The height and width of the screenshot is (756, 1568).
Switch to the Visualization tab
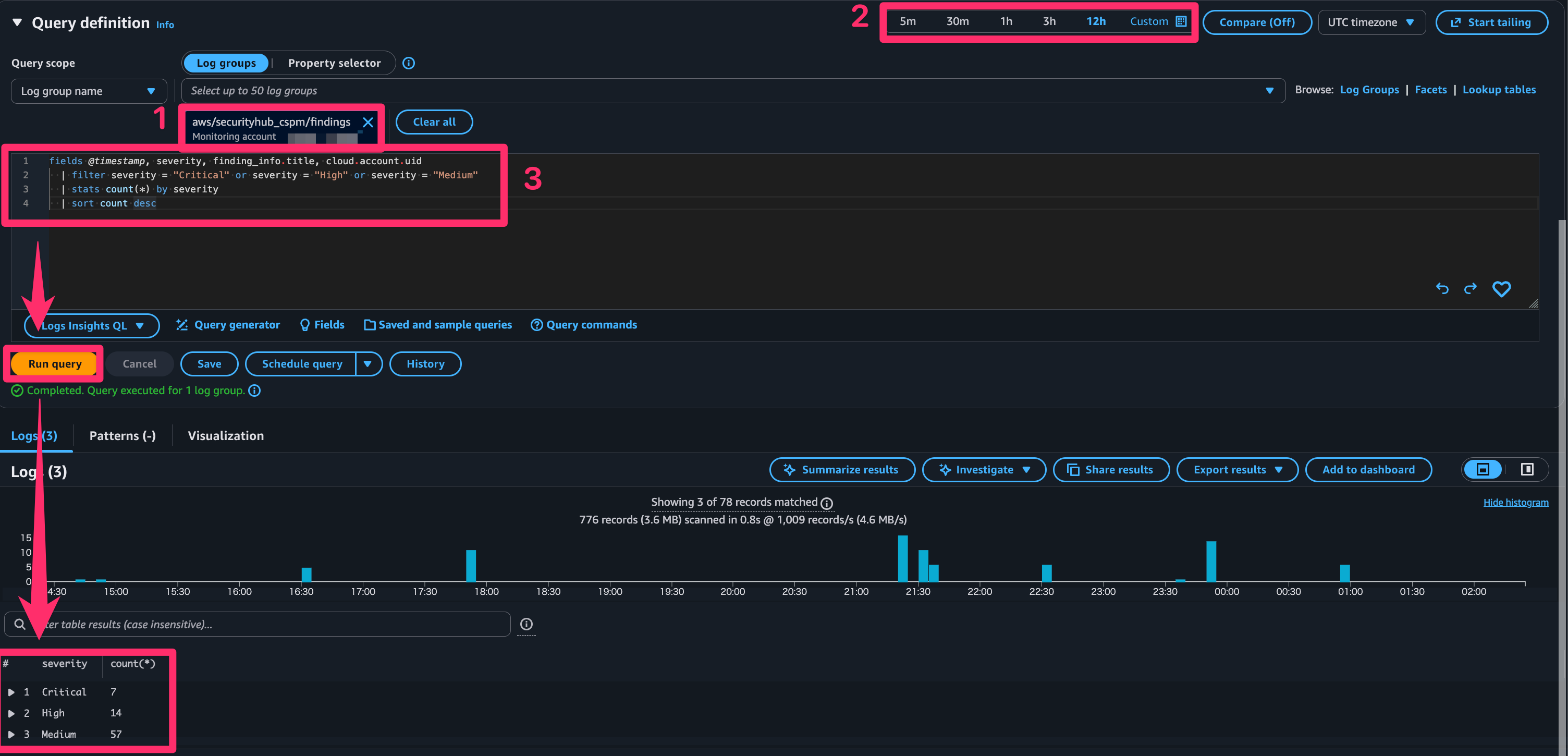click(225, 436)
